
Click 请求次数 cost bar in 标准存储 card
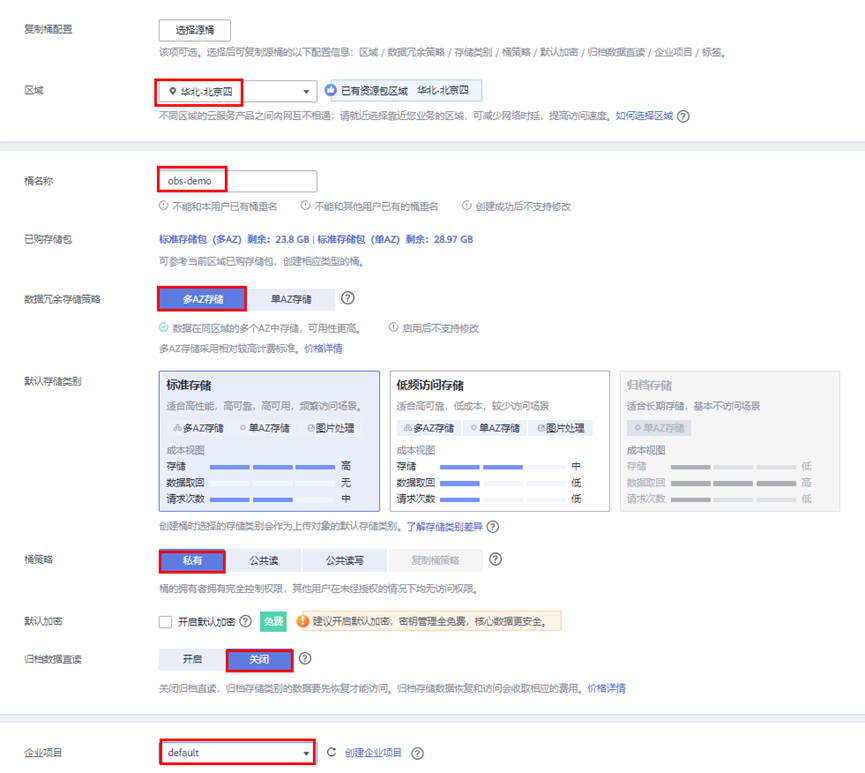pos(273,499)
